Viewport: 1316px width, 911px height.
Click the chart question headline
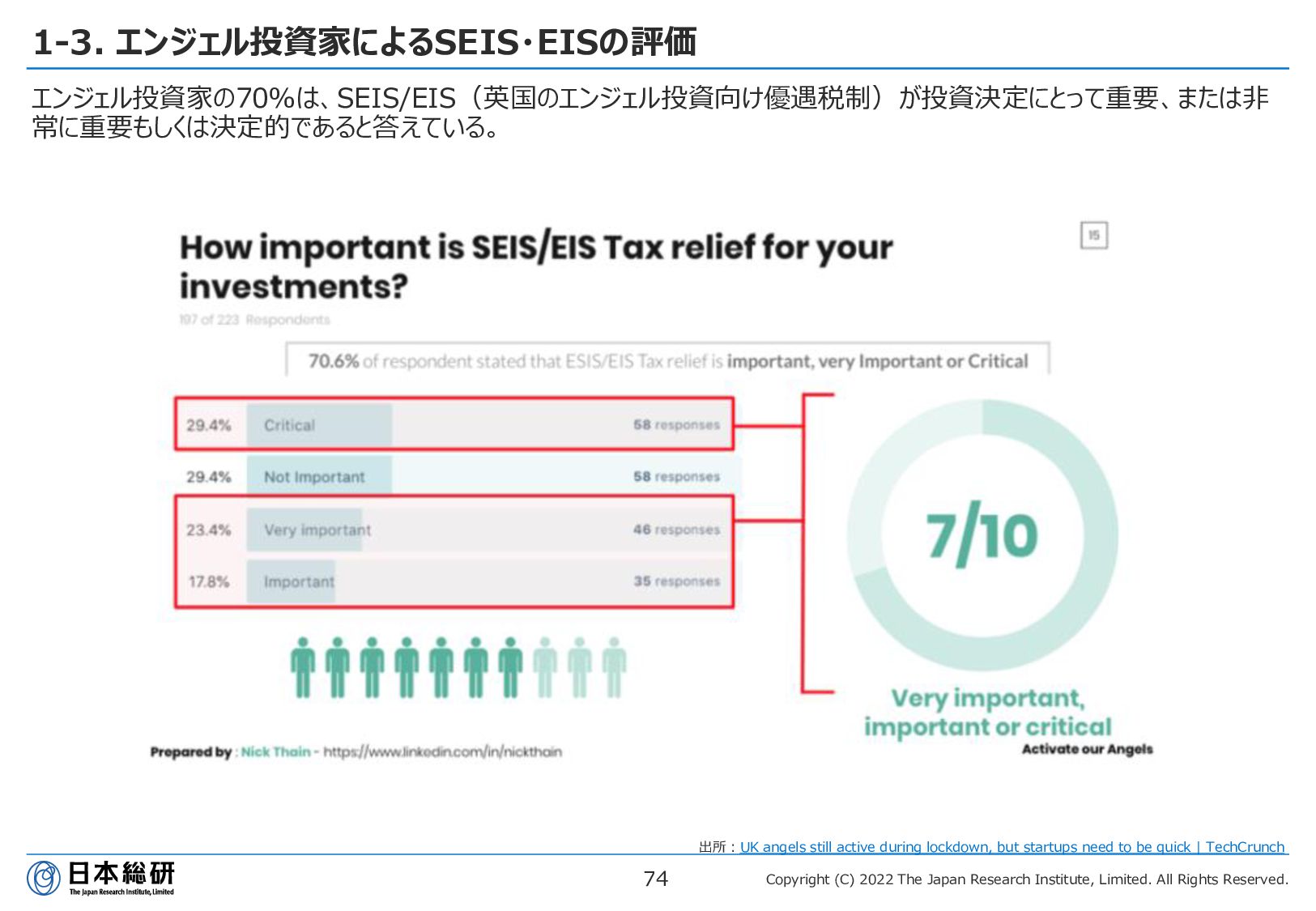[x=536, y=266]
